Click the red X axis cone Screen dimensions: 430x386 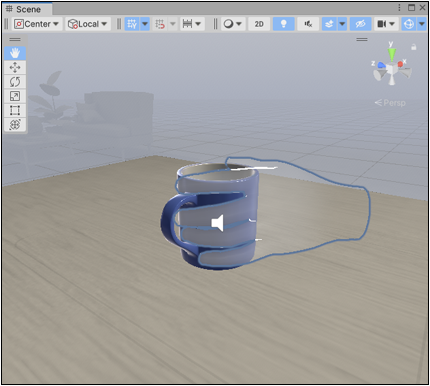pos(401,64)
